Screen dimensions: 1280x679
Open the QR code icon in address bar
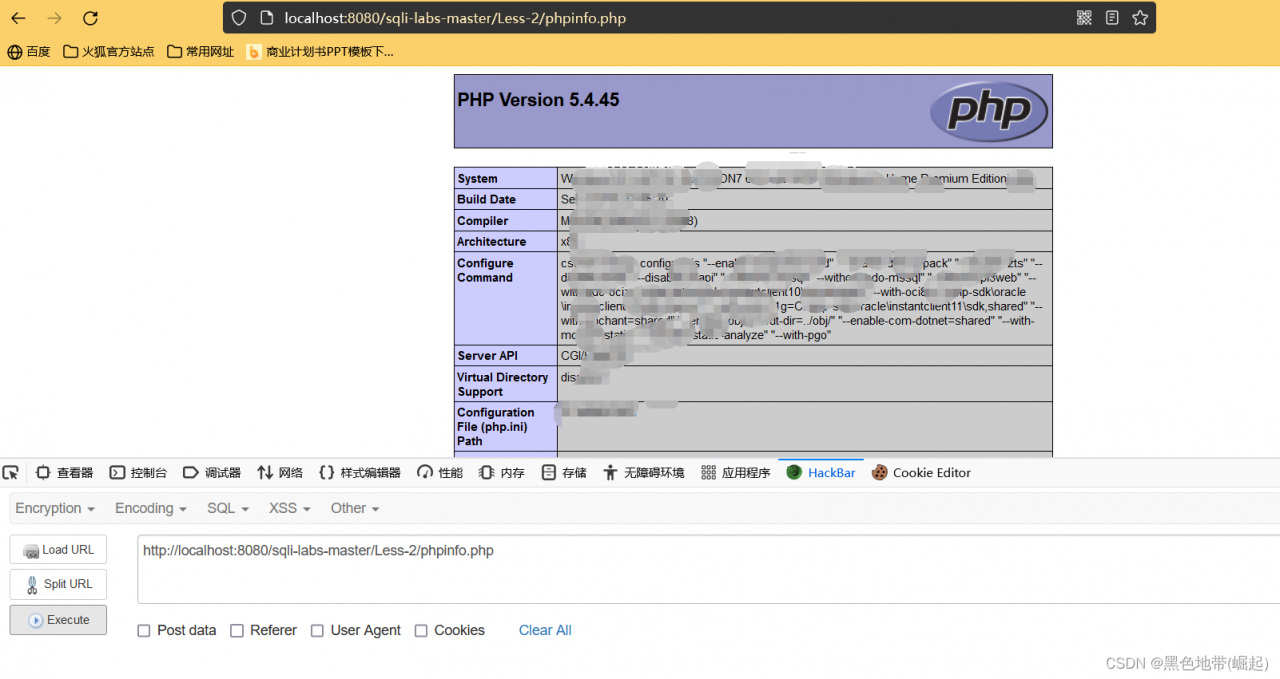[1084, 18]
